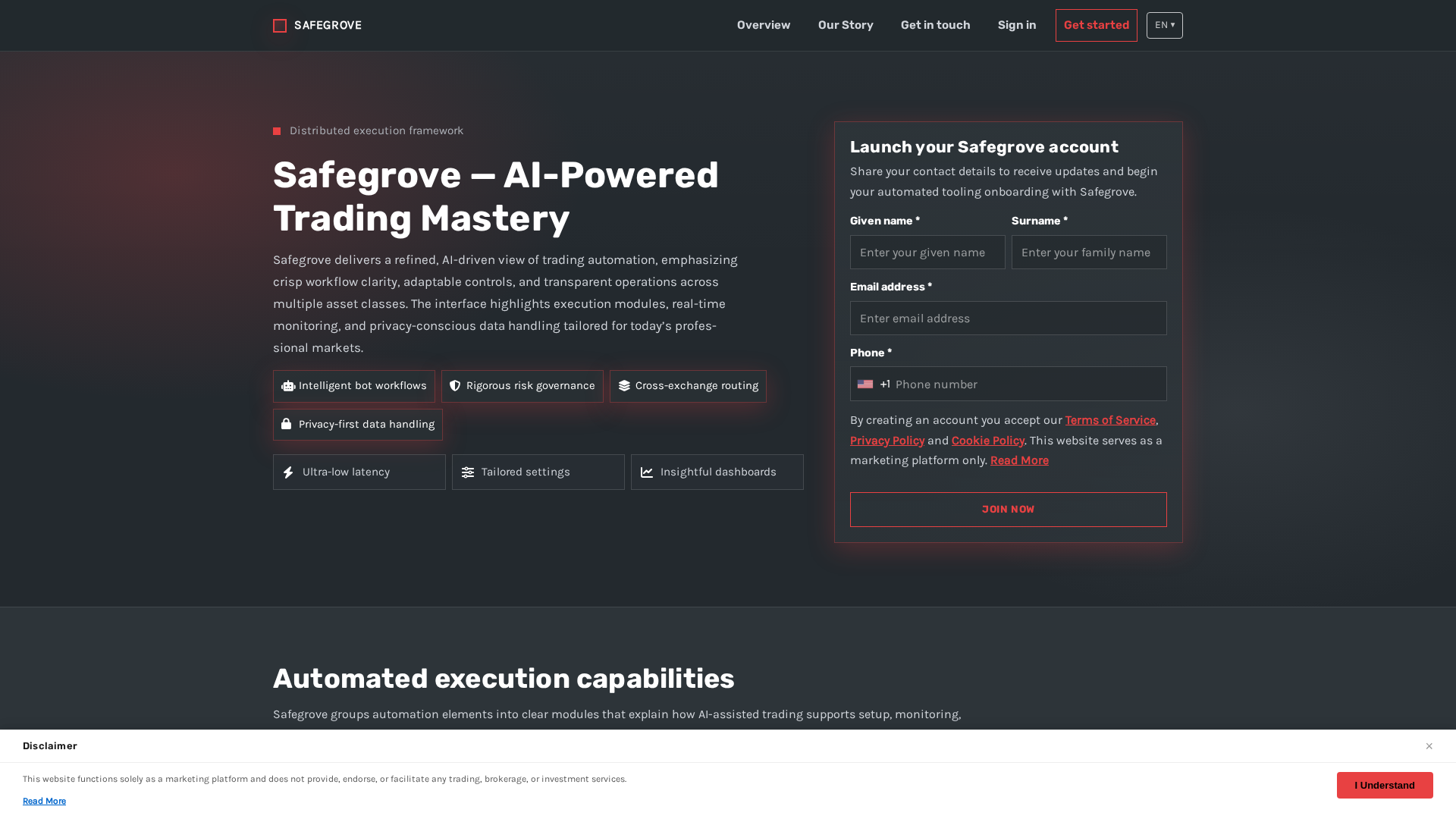Click the +1 country dial code
Image resolution: width=1456 pixels, height=819 pixels.
click(885, 384)
